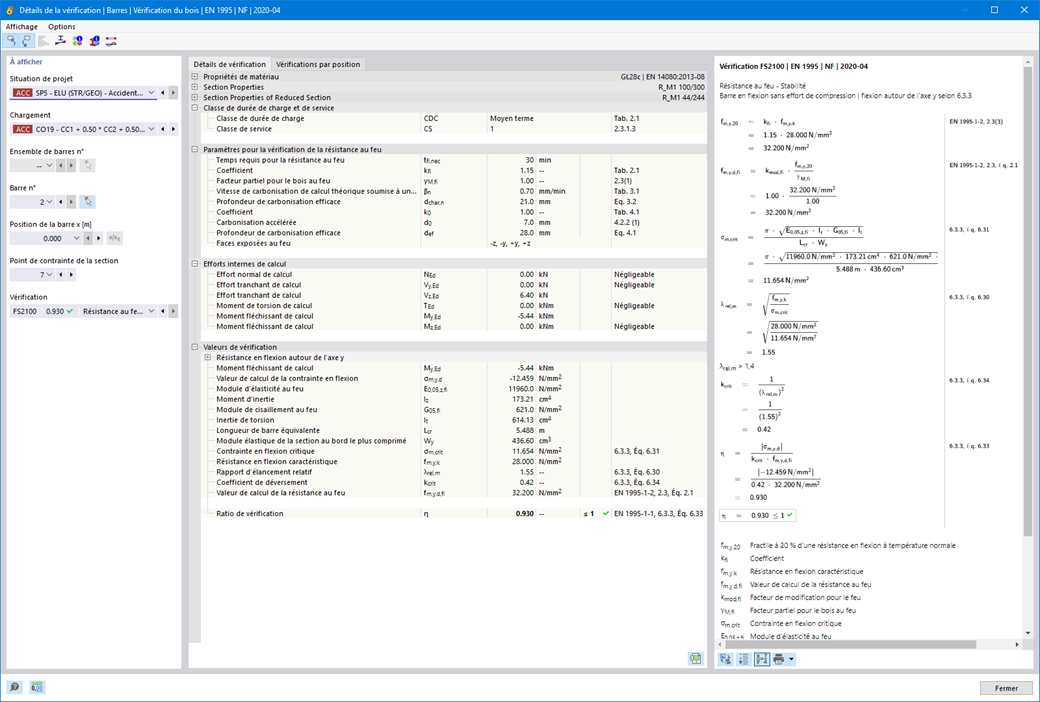Expand Résistance en flexion autour de l'axe y
This screenshot has height=702, width=1040.
click(208, 358)
